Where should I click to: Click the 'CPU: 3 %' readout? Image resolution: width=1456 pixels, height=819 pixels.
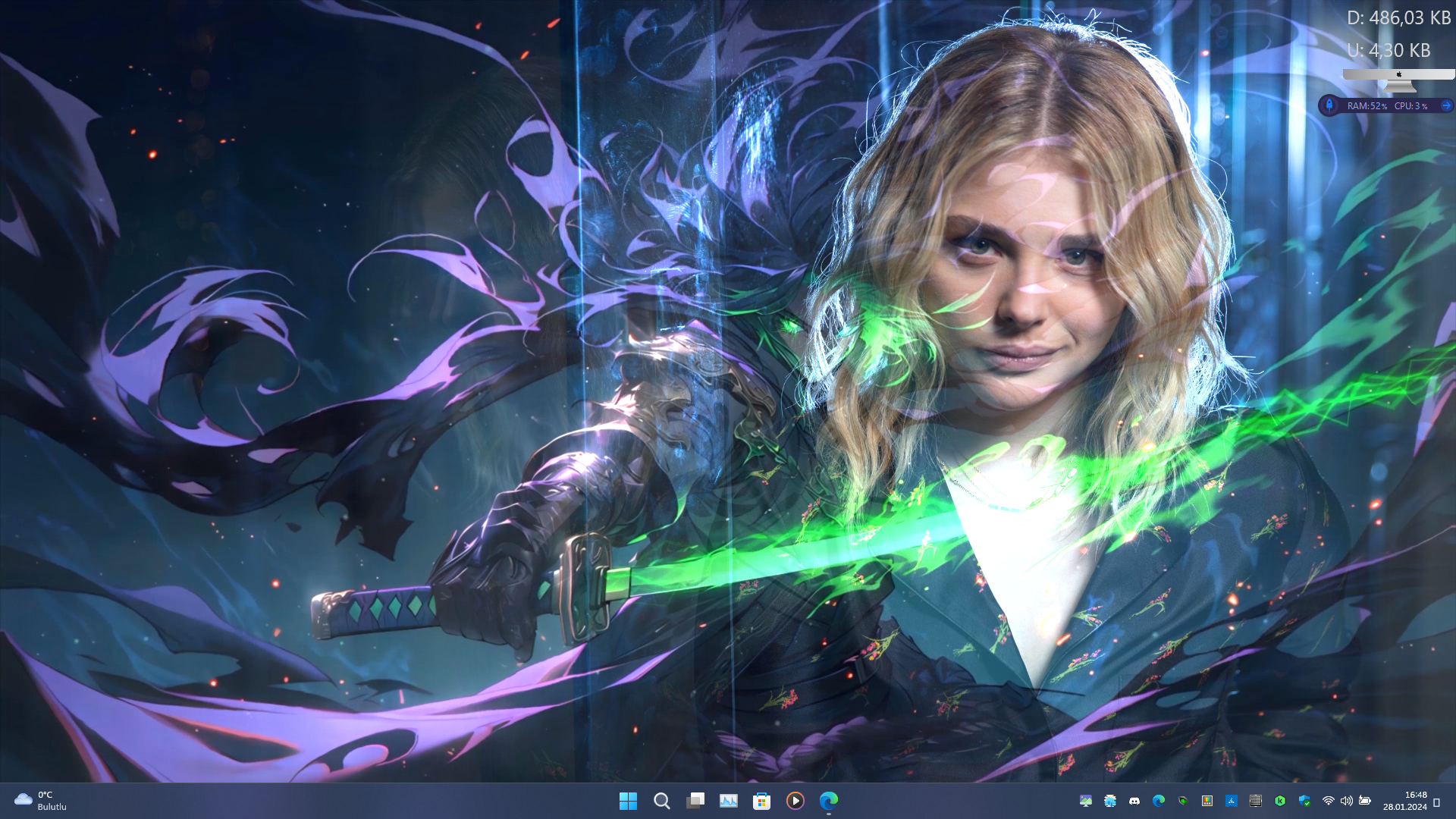tap(1411, 106)
